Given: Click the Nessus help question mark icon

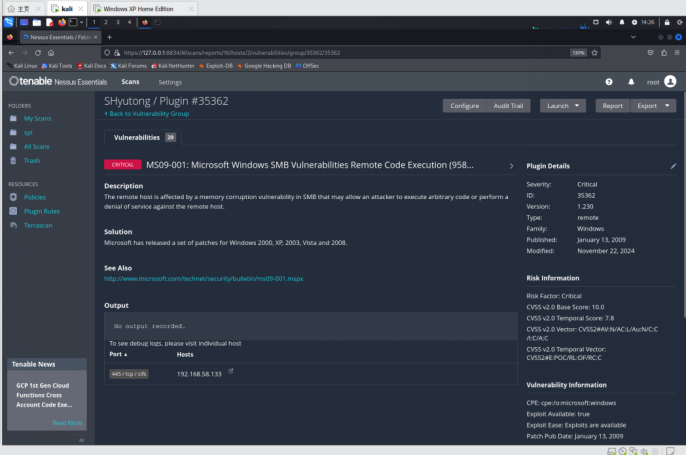Looking at the screenshot, I should (x=609, y=82).
